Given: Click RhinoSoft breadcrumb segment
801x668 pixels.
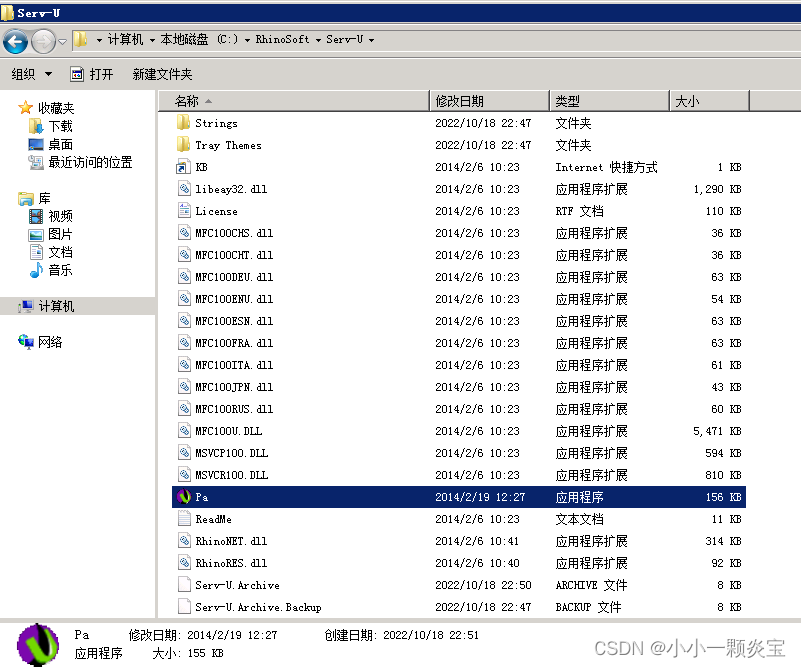Looking at the screenshot, I should (282, 39).
